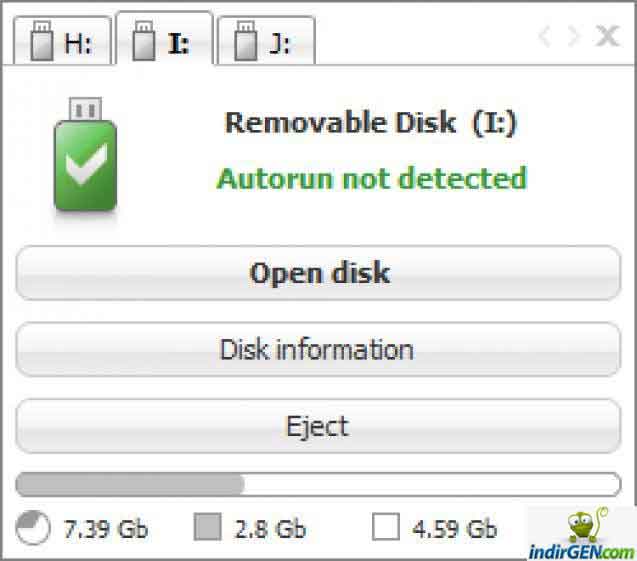Click the Autorun not detected status text
This screenshot has height=561, width=637.
point(372,178)
